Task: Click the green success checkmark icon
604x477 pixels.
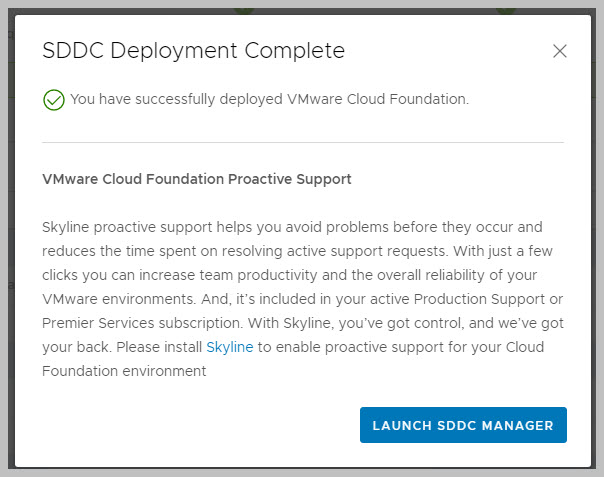Action: (x=54, y=100)
